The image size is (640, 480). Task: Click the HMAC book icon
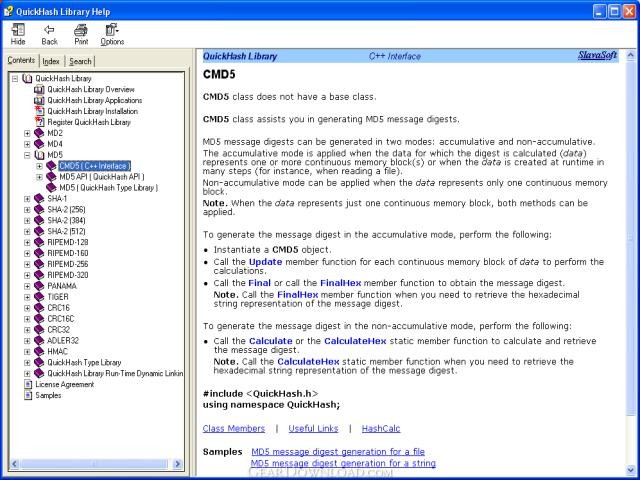click(39, 351)
